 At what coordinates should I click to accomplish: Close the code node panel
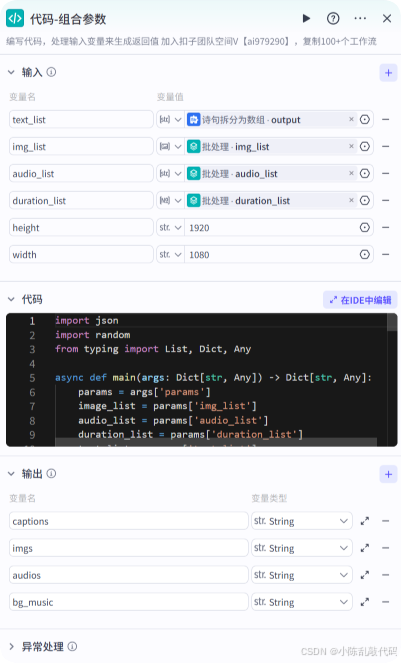click(387, 18)
